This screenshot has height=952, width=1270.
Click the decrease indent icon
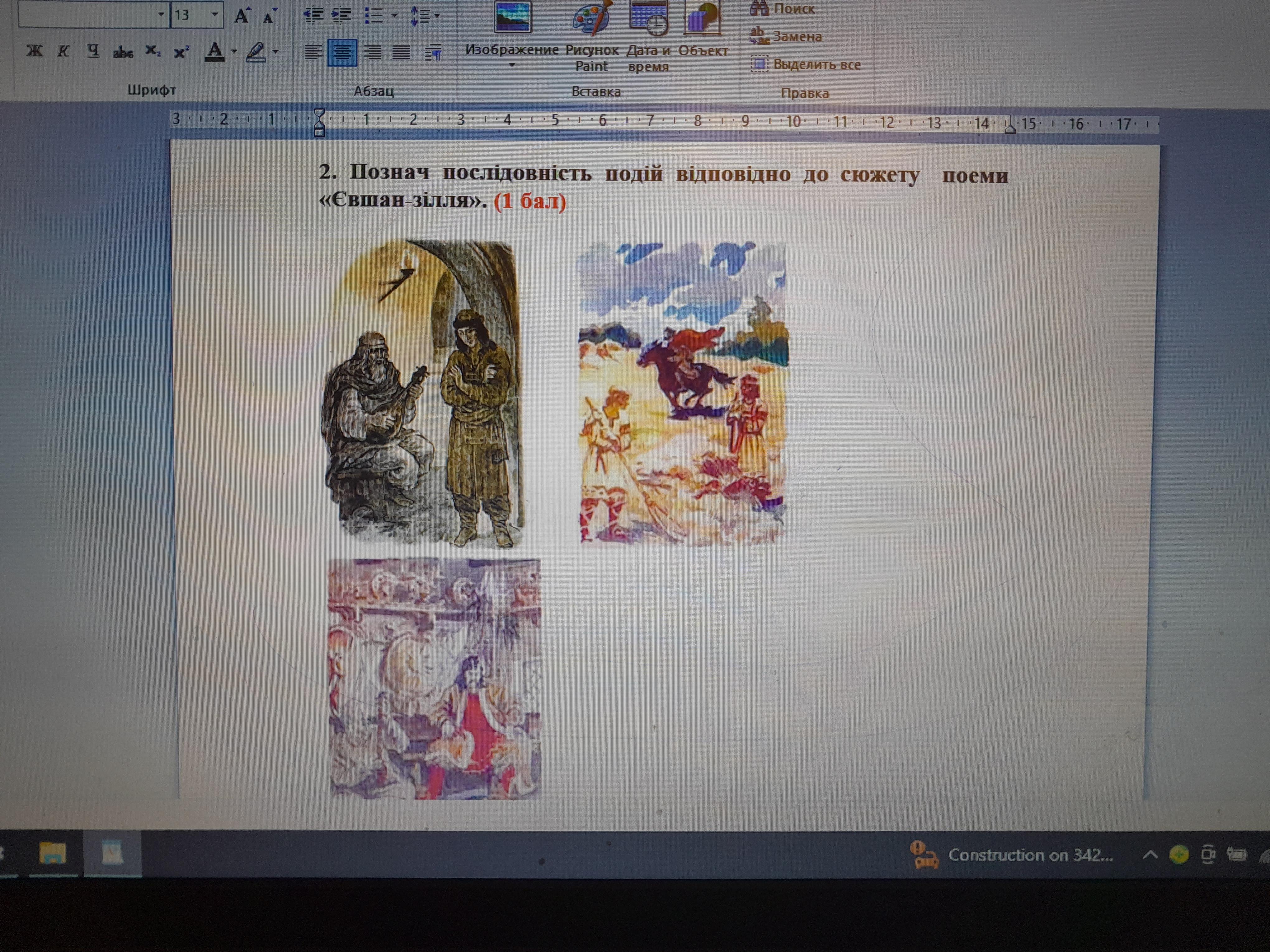click(313, 16)
